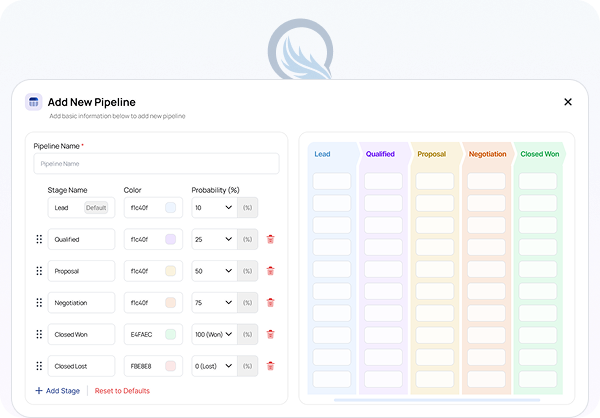Remove Closed Lost stage via trash icon
600x418 pixels.
[270, 366]
